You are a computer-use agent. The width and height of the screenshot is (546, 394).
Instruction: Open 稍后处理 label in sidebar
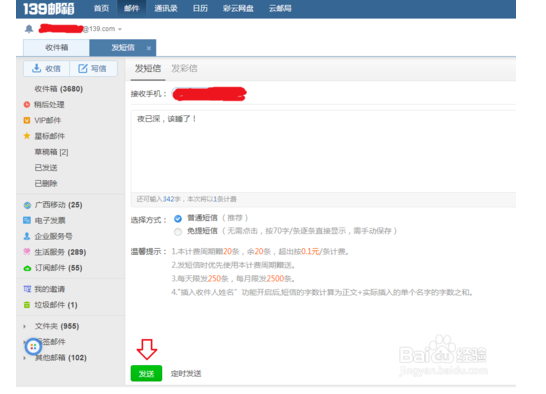tap(49, 105)
